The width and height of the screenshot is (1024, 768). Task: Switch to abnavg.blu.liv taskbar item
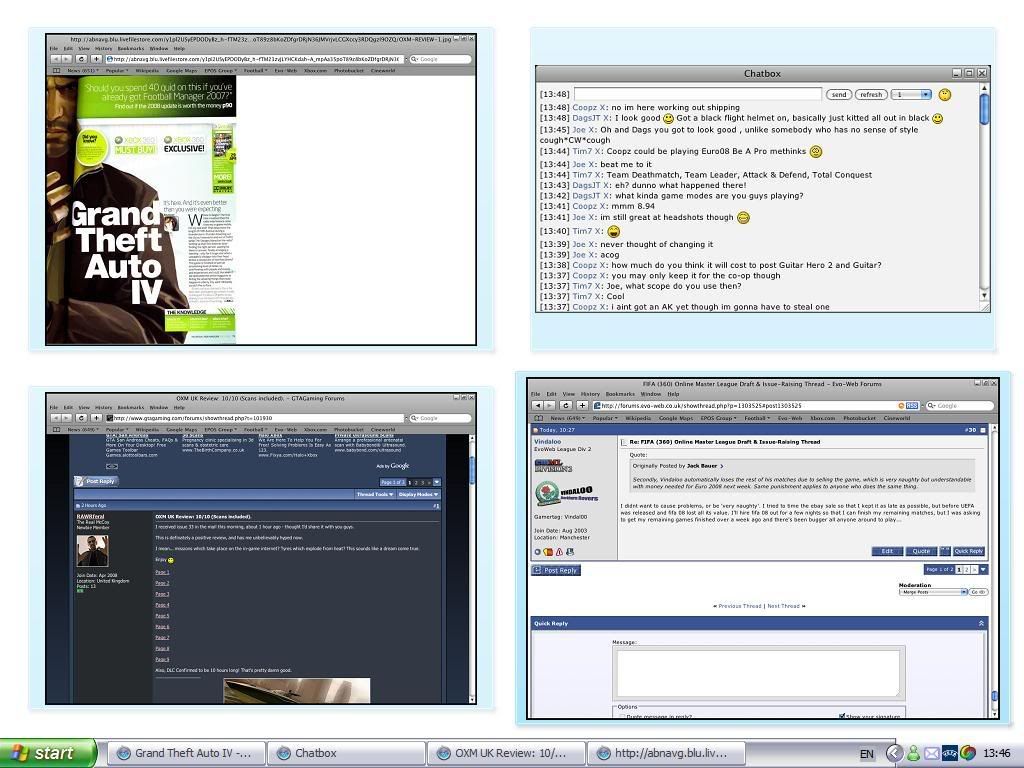[667, 753]
